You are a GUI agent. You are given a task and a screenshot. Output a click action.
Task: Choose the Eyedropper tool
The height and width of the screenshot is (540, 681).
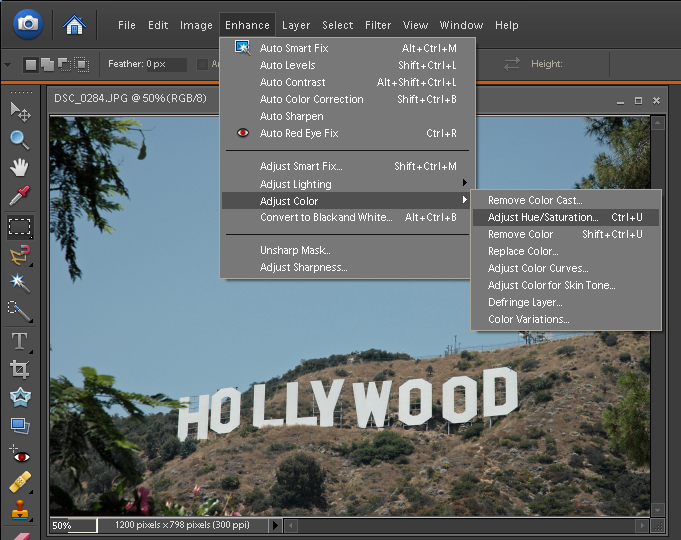[x=20, y=195]
